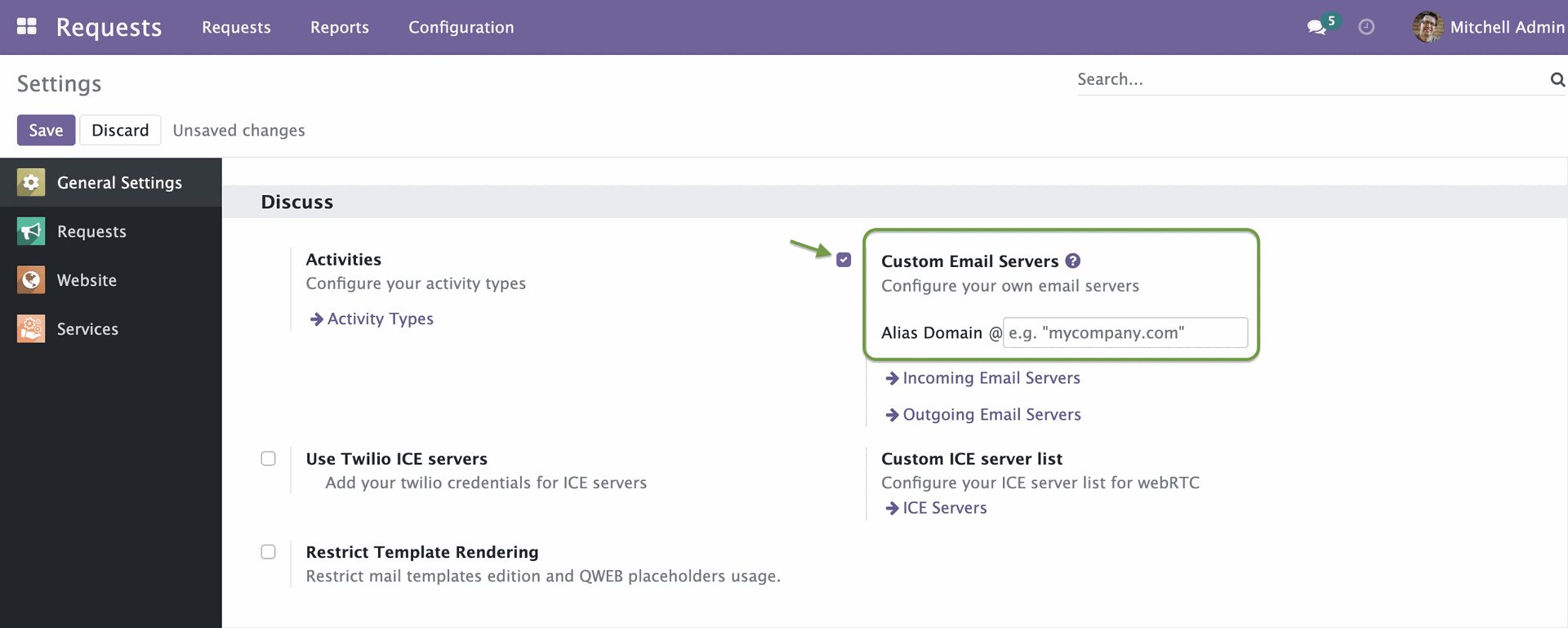Click Configure your activity types text
The image size is (1568, 628).
pos(416,283)
